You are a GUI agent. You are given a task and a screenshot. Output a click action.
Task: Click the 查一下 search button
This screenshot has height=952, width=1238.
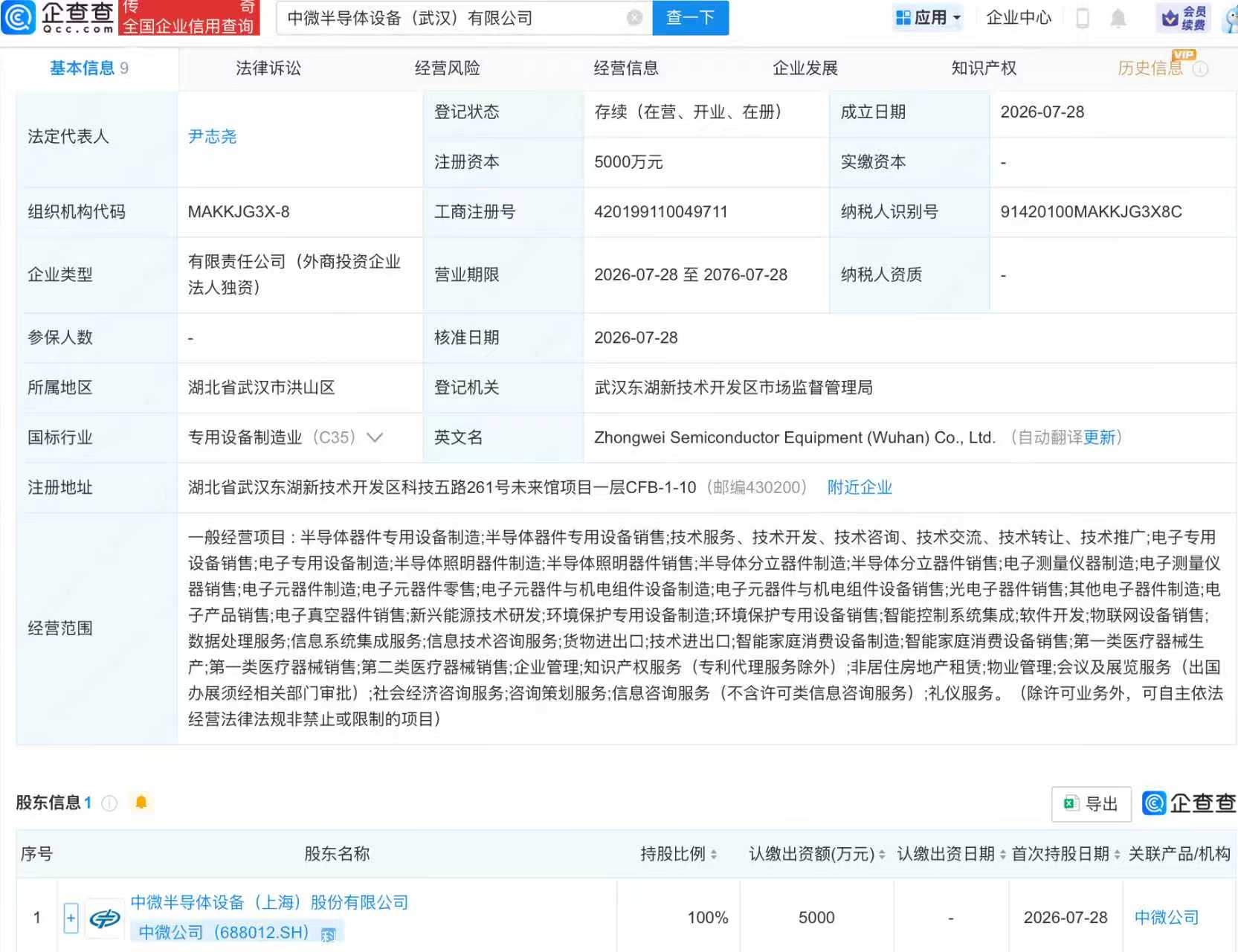pos(691,18)
